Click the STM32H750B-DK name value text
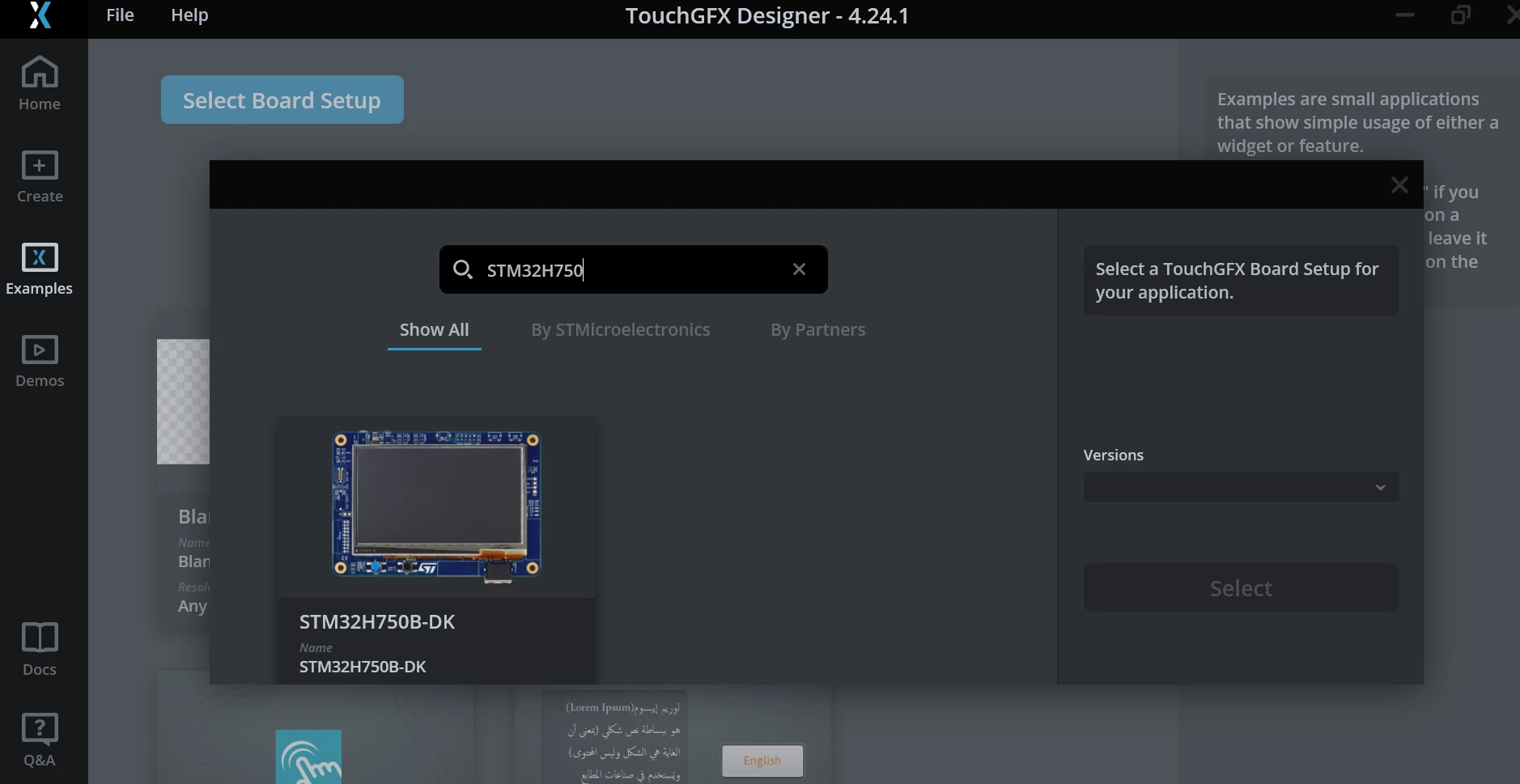The width and height of the screenshot is (1520, 784). coord(363,667)
